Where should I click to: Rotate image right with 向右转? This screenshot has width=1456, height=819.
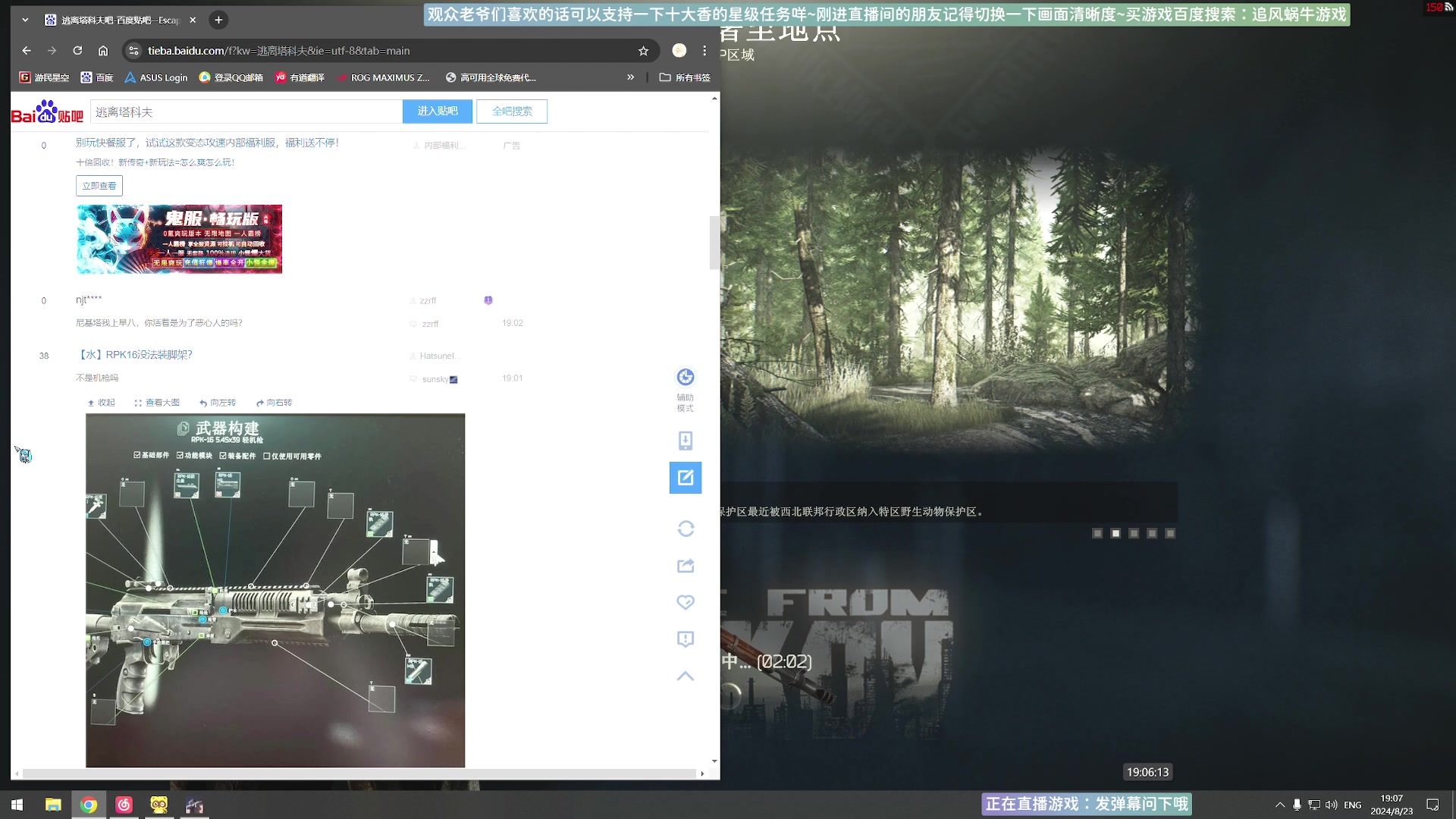[274, 403]
